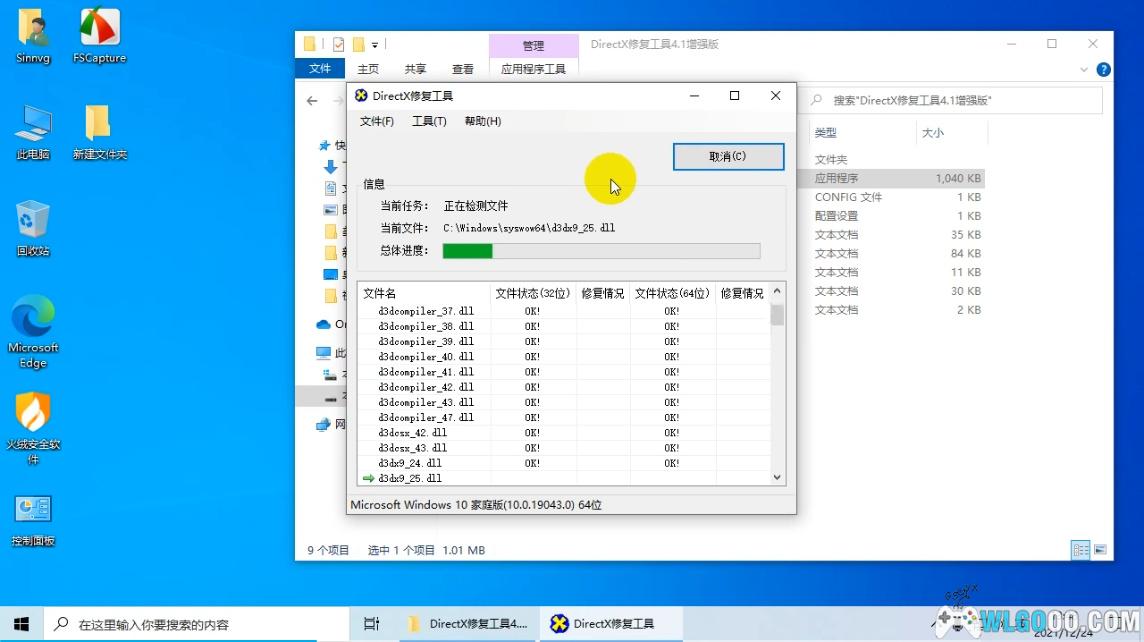Open the FSCapture desktop icon

click(x=99, y=35)
